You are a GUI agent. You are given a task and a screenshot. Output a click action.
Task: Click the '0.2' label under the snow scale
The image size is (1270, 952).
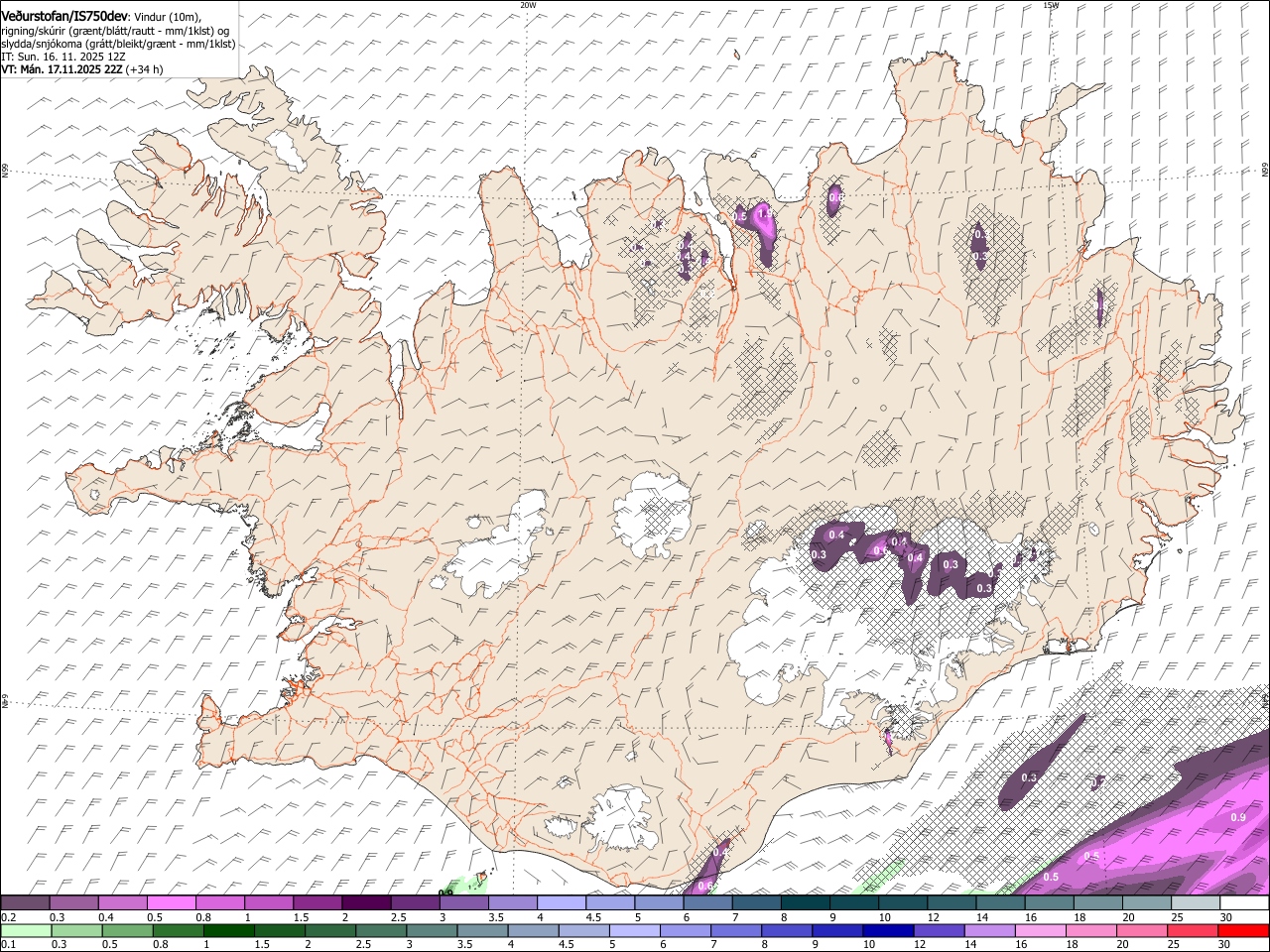(7, 917)
